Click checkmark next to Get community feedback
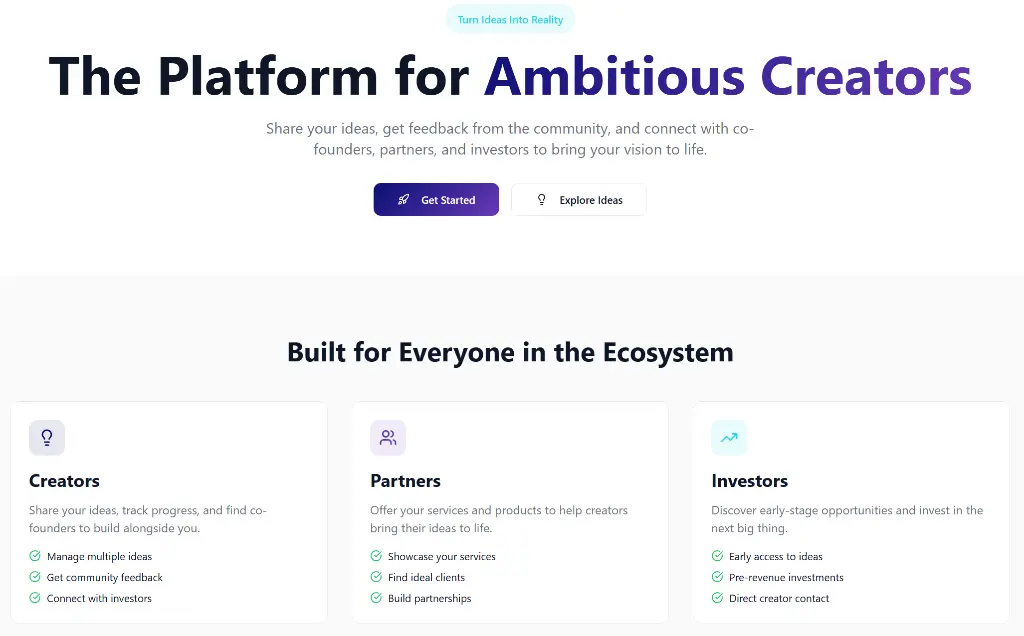The width and height of the screenshot is (1024, 636). (35, 577)
